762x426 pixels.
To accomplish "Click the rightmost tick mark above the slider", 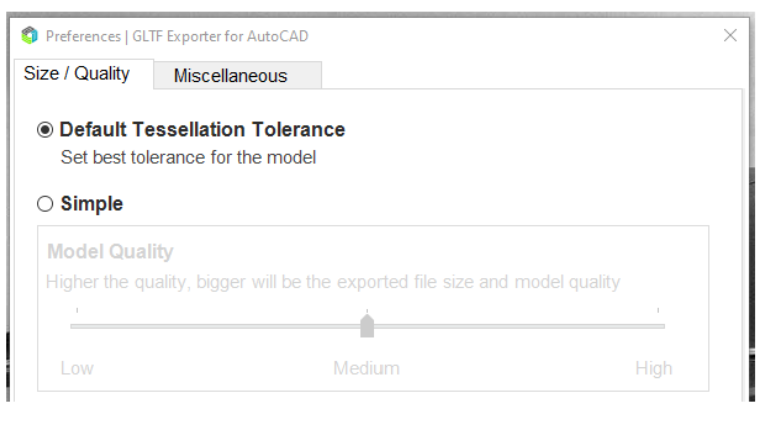I will [x=658, y=312].
